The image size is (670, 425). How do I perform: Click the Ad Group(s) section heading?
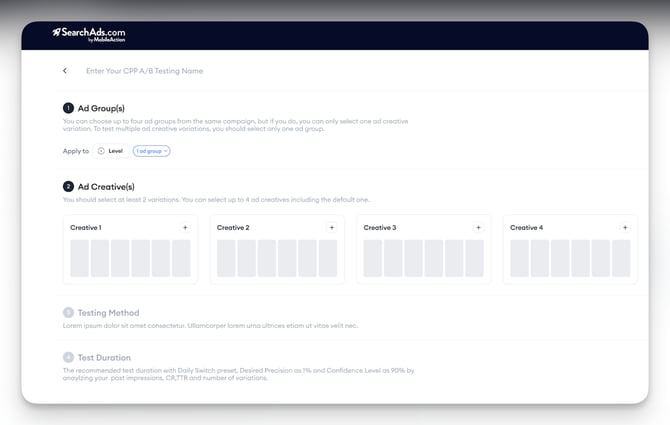pyautogui.click(x=101, y=108)
